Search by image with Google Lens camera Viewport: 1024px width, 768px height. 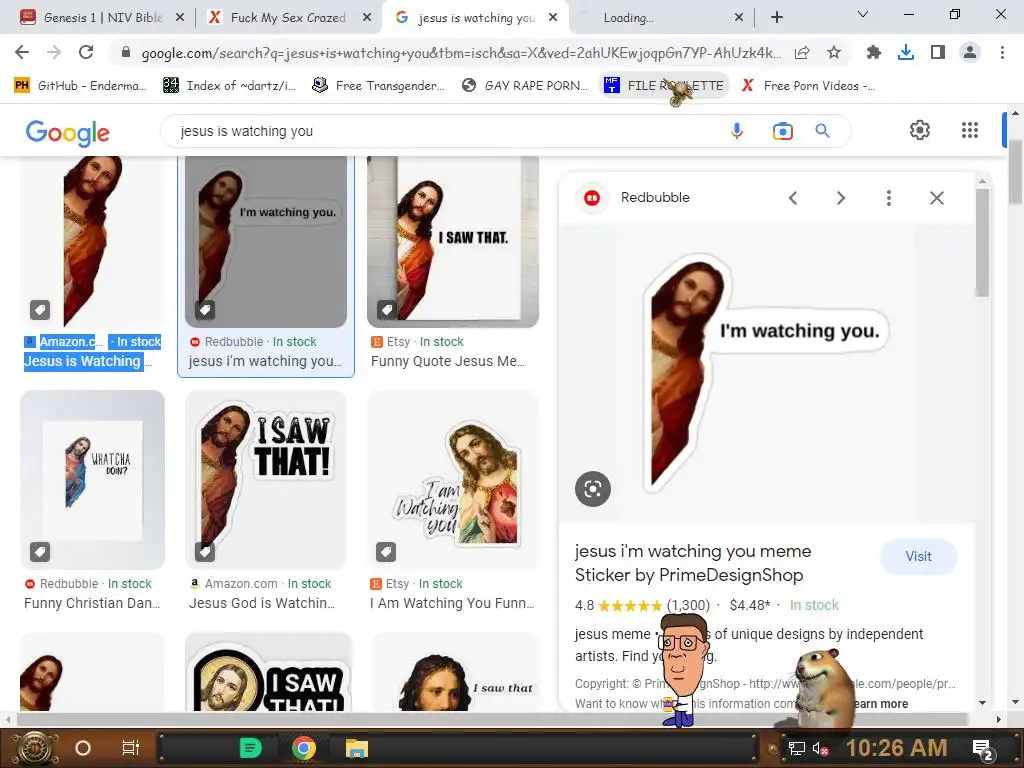coord(782,131)
